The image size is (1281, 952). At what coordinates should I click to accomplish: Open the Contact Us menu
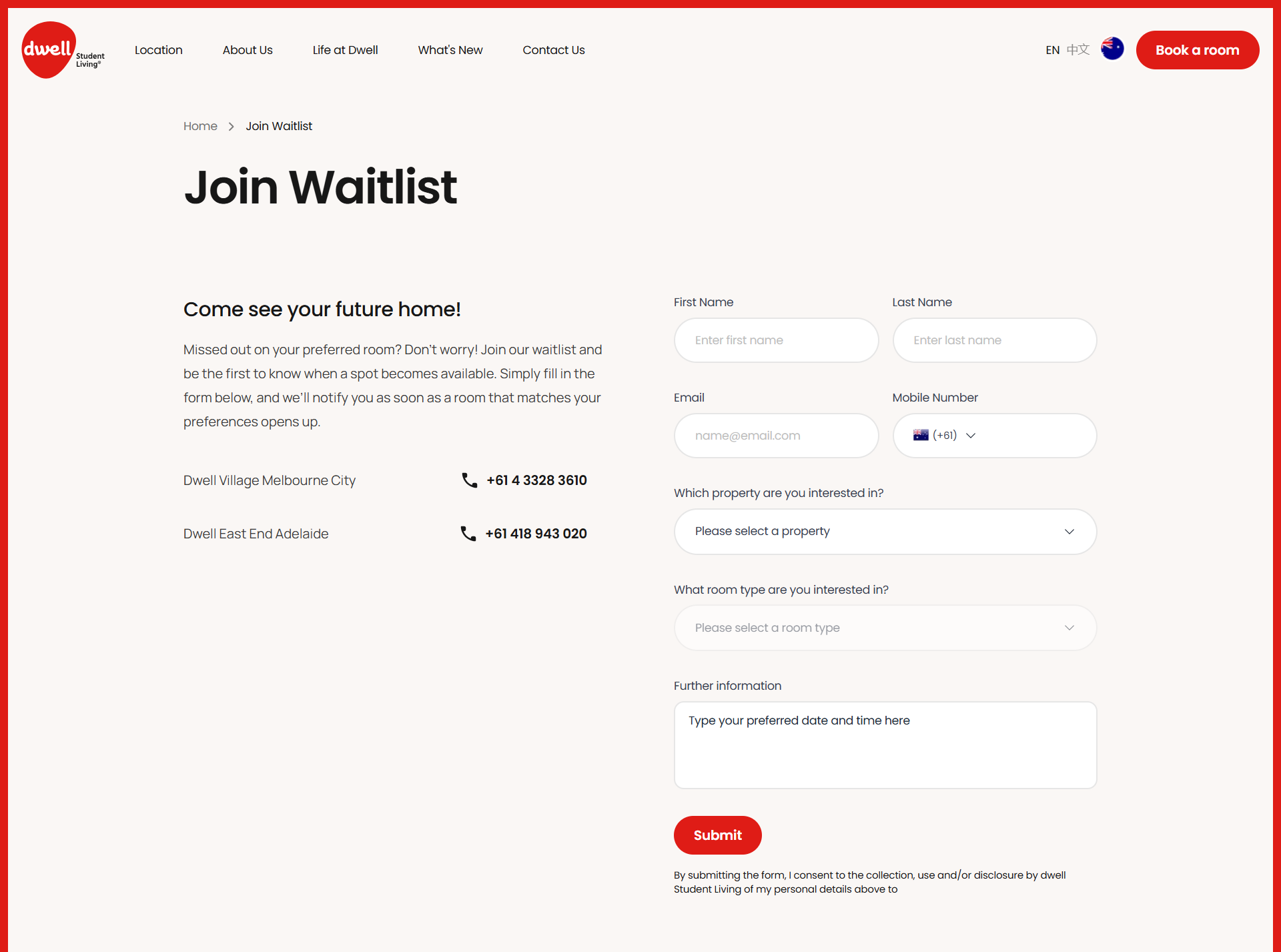[554, 49]
